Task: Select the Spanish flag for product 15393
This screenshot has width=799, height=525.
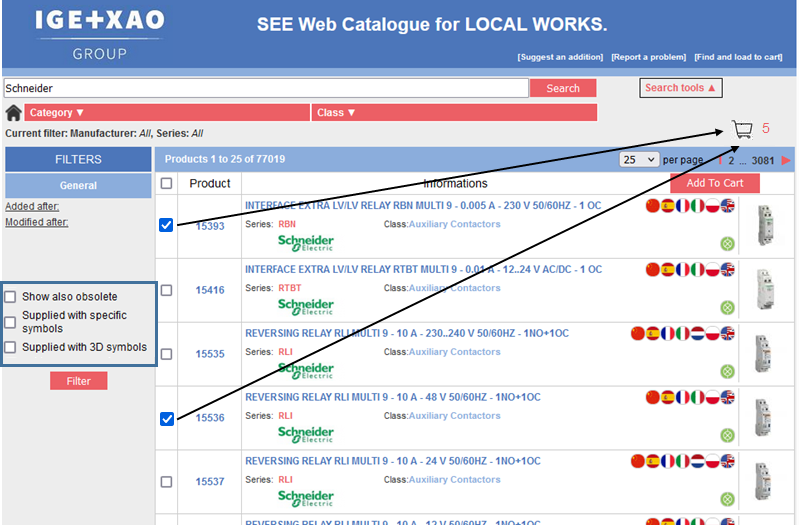Action: (668, 206)
